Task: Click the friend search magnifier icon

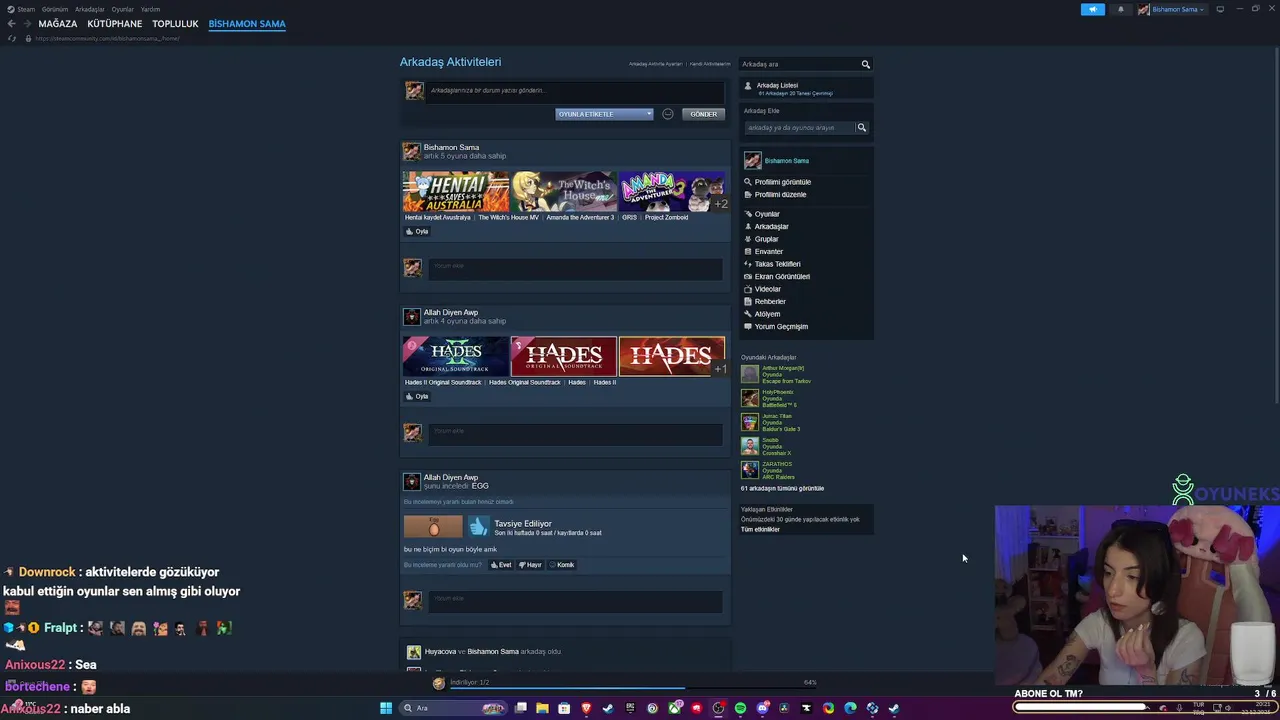Action: (866, 64)
